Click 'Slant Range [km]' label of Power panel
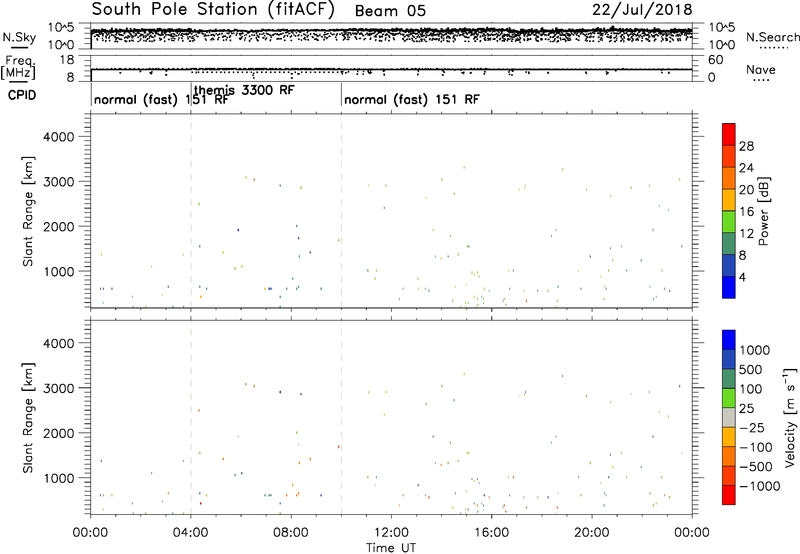The width and height of the screenshot is (800, 554). pos(28,211)
